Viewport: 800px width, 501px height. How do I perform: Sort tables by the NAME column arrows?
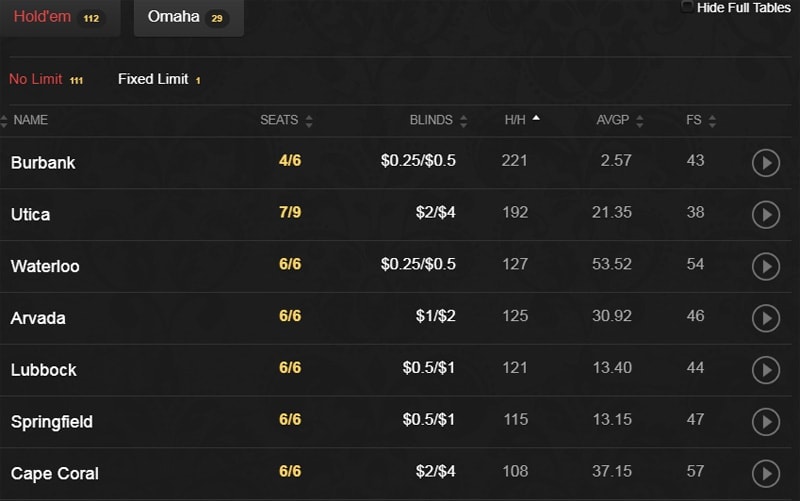[4, 121]
